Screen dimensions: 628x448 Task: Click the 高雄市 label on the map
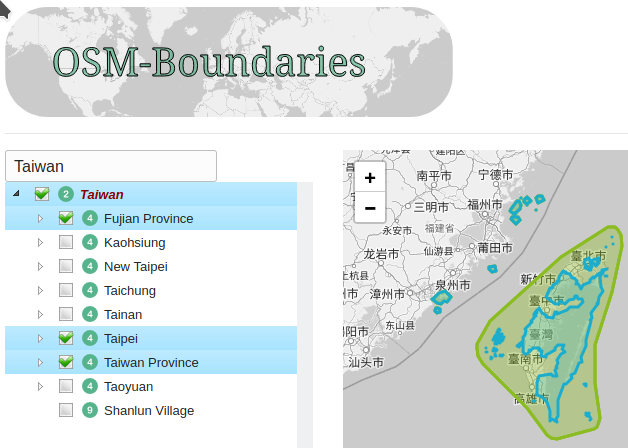(531, 398)
